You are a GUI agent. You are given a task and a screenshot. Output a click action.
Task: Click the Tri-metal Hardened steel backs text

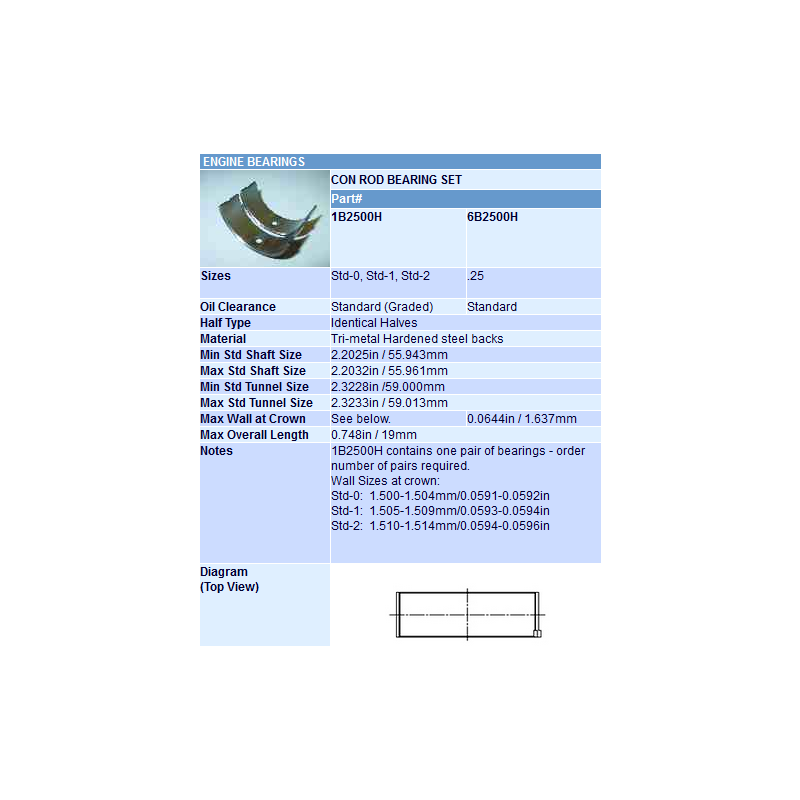point(417,339)
